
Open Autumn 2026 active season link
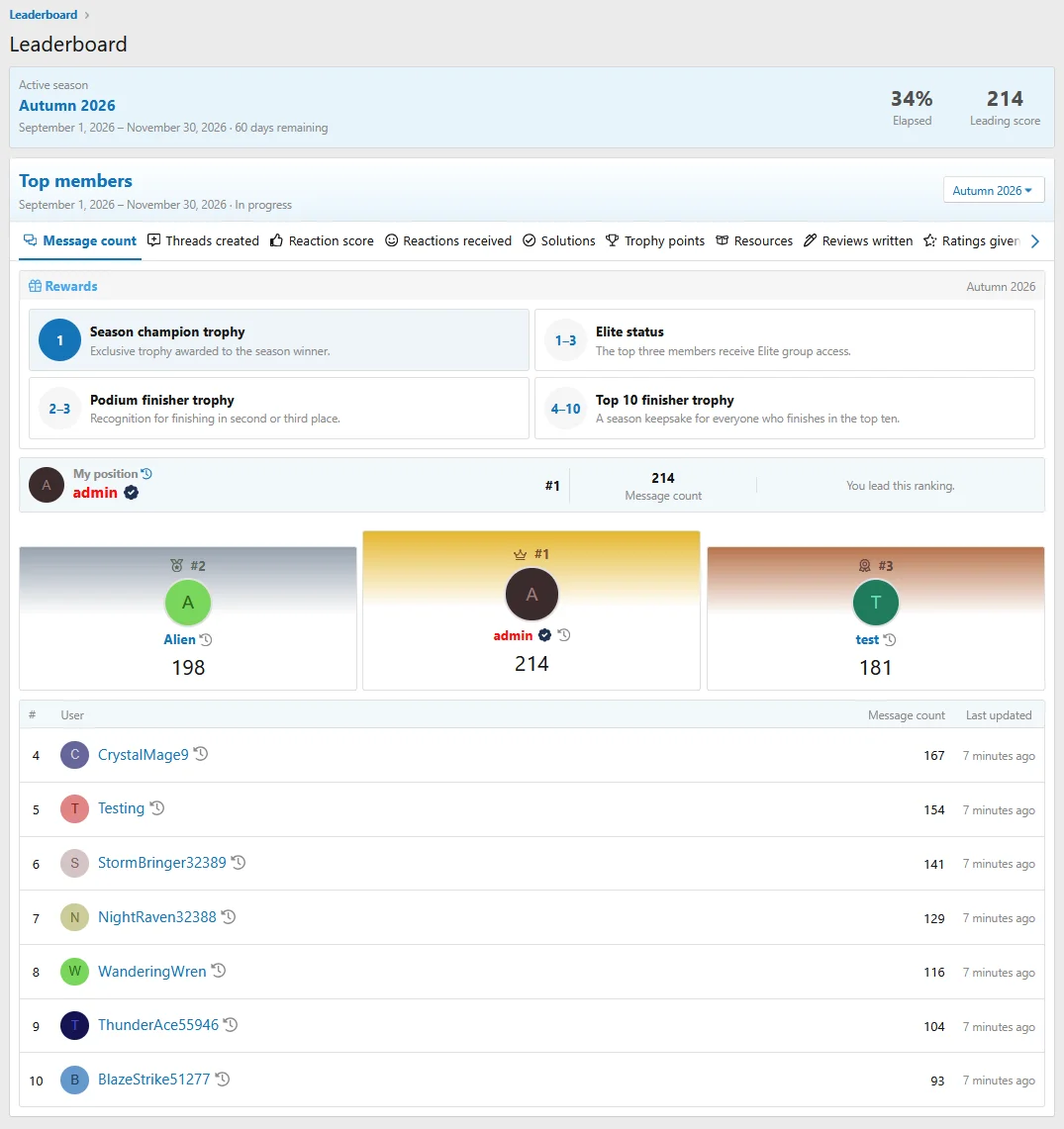click(x=67, y=105)
